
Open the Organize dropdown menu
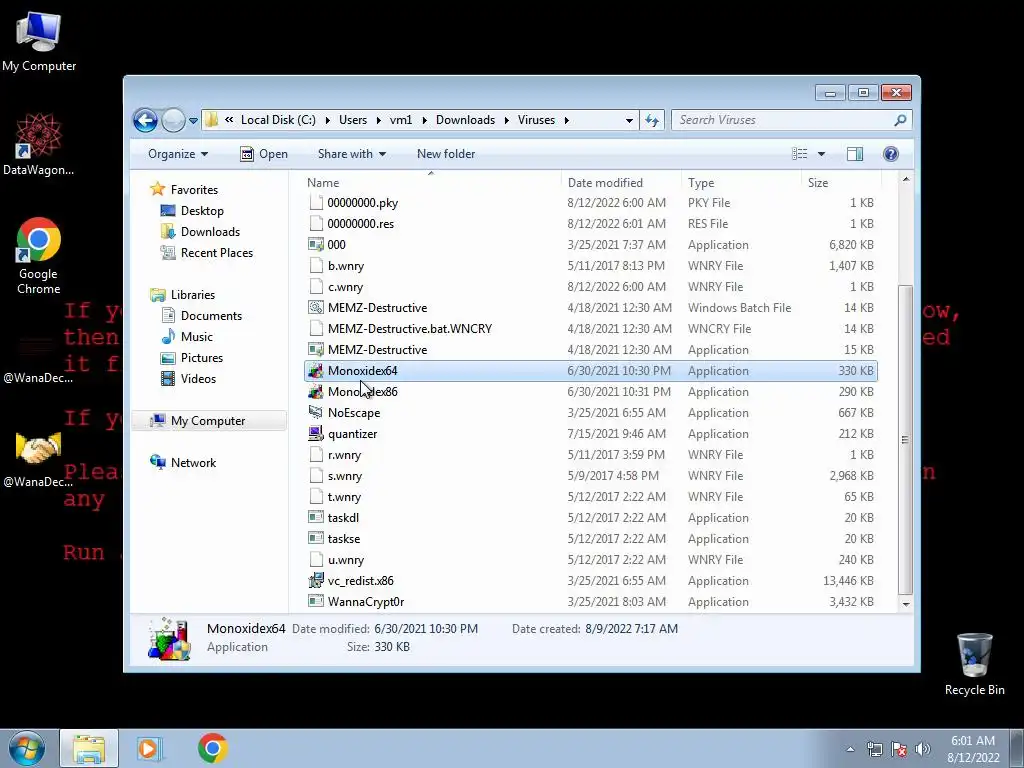click(x=178, y=154)
